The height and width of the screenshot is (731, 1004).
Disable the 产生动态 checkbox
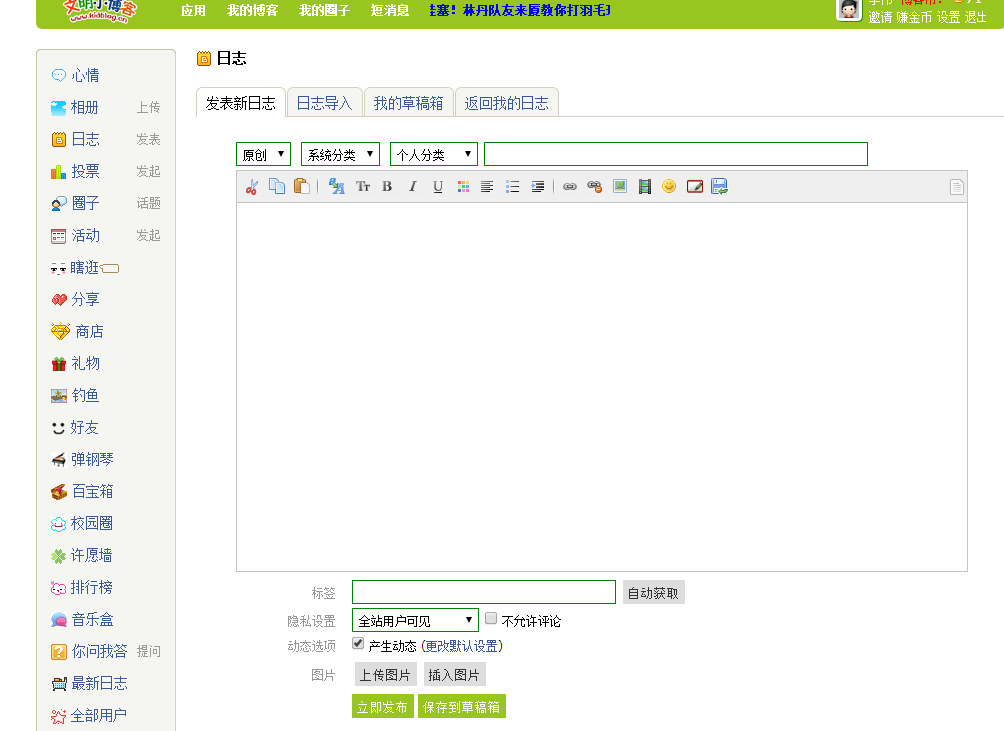(x=357, y=643)
